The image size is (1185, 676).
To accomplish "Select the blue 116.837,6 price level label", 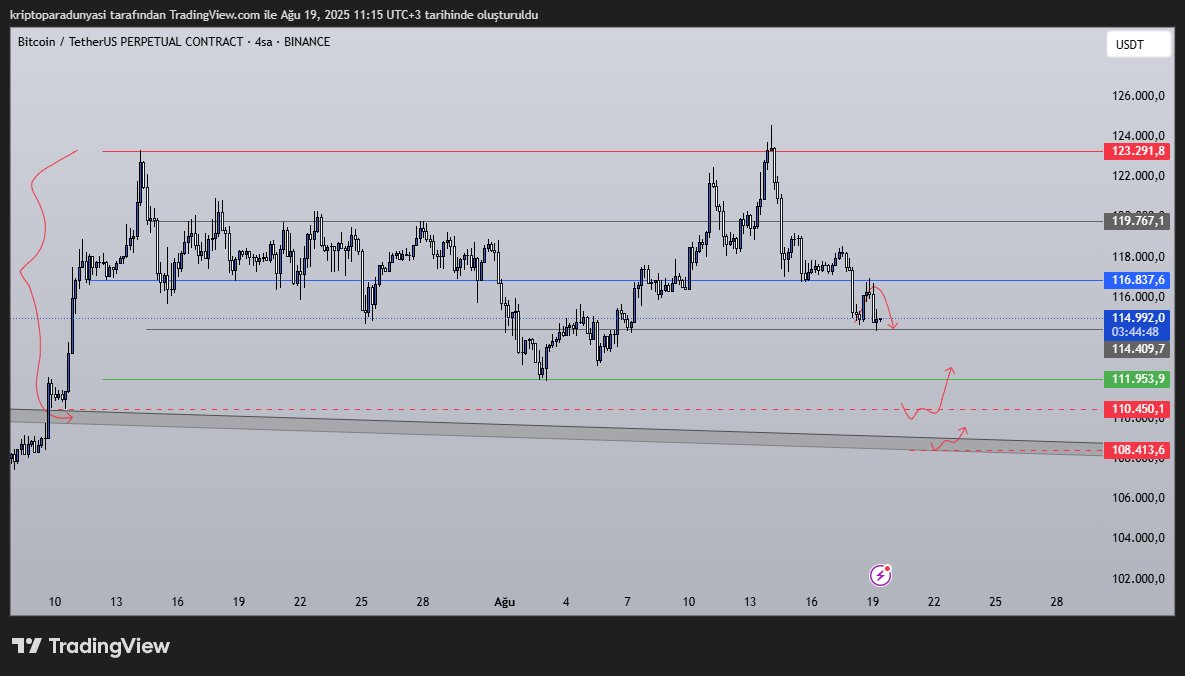I will point(1138,281).
